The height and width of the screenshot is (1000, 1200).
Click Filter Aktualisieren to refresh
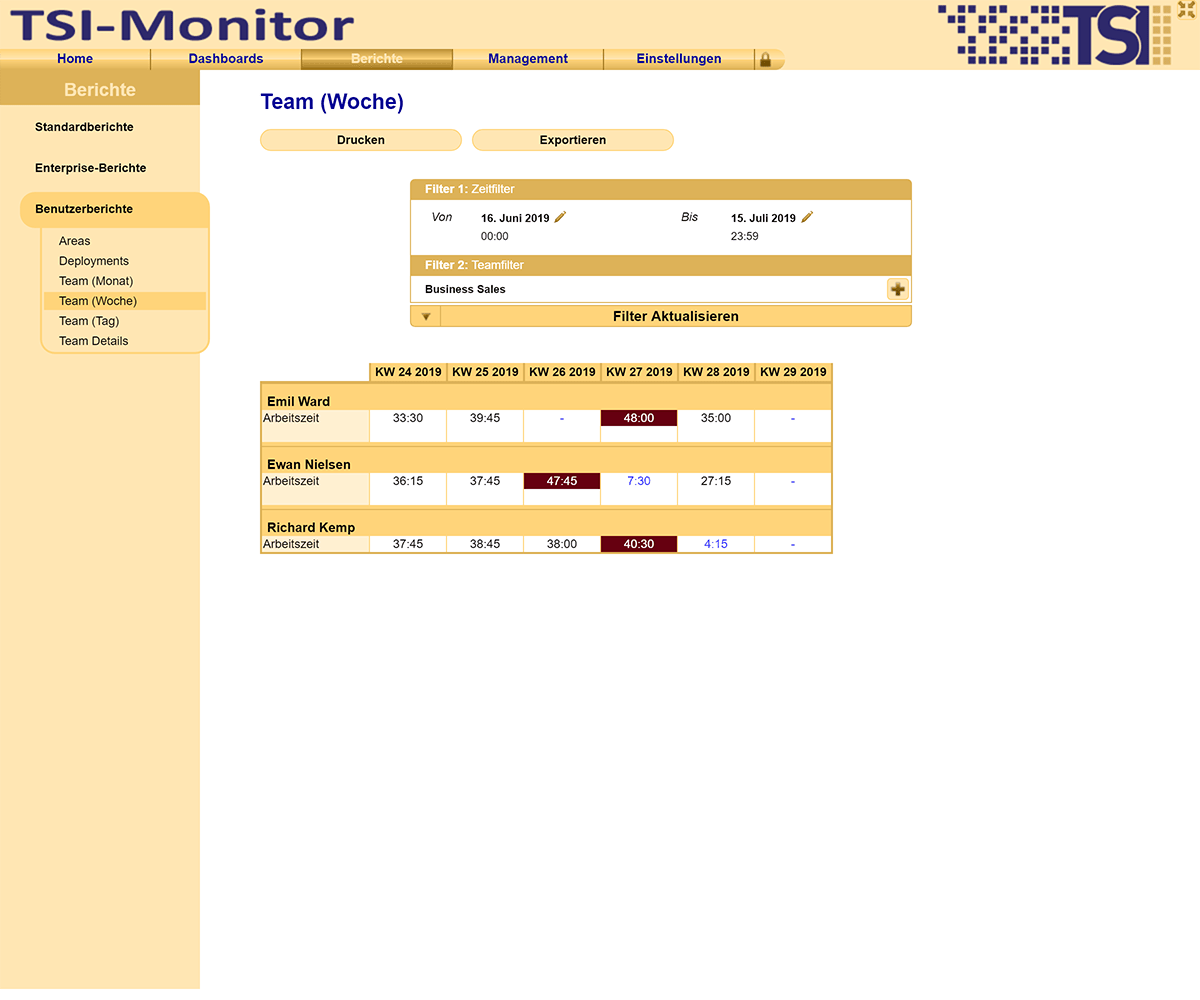pos(675,317)
